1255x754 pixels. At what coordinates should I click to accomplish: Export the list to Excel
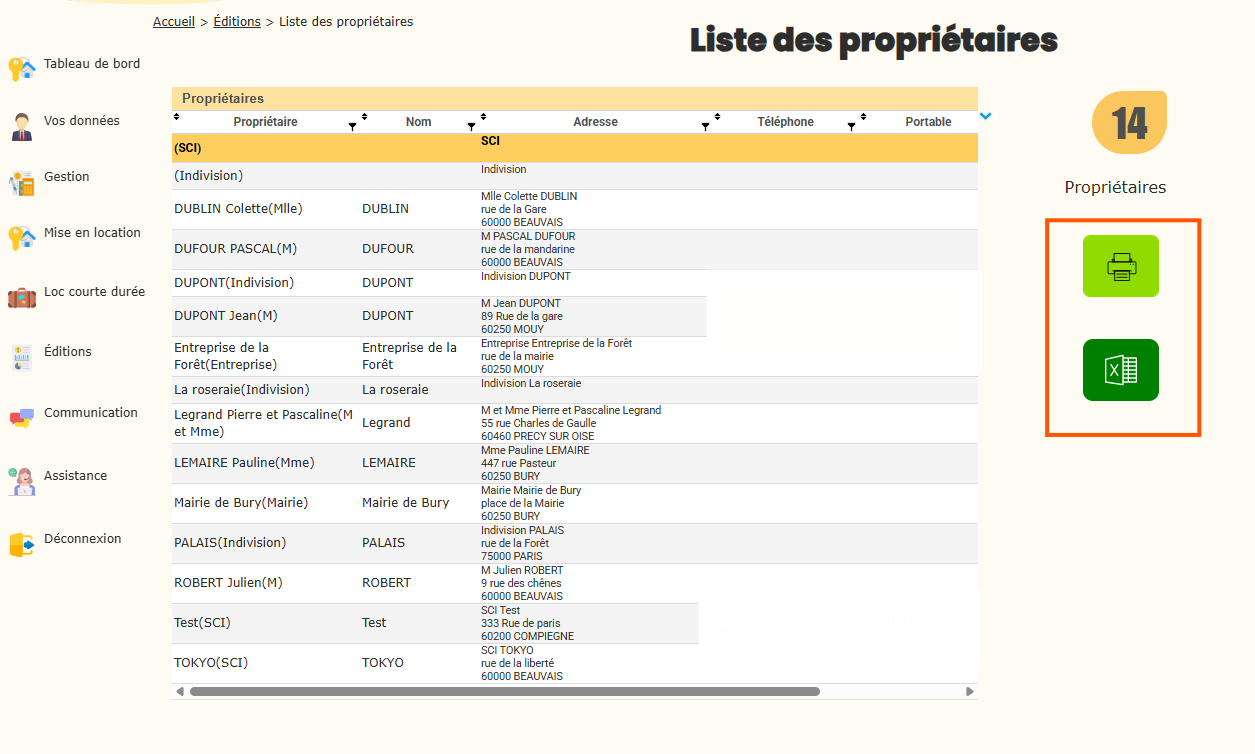tap(1120, 370)
